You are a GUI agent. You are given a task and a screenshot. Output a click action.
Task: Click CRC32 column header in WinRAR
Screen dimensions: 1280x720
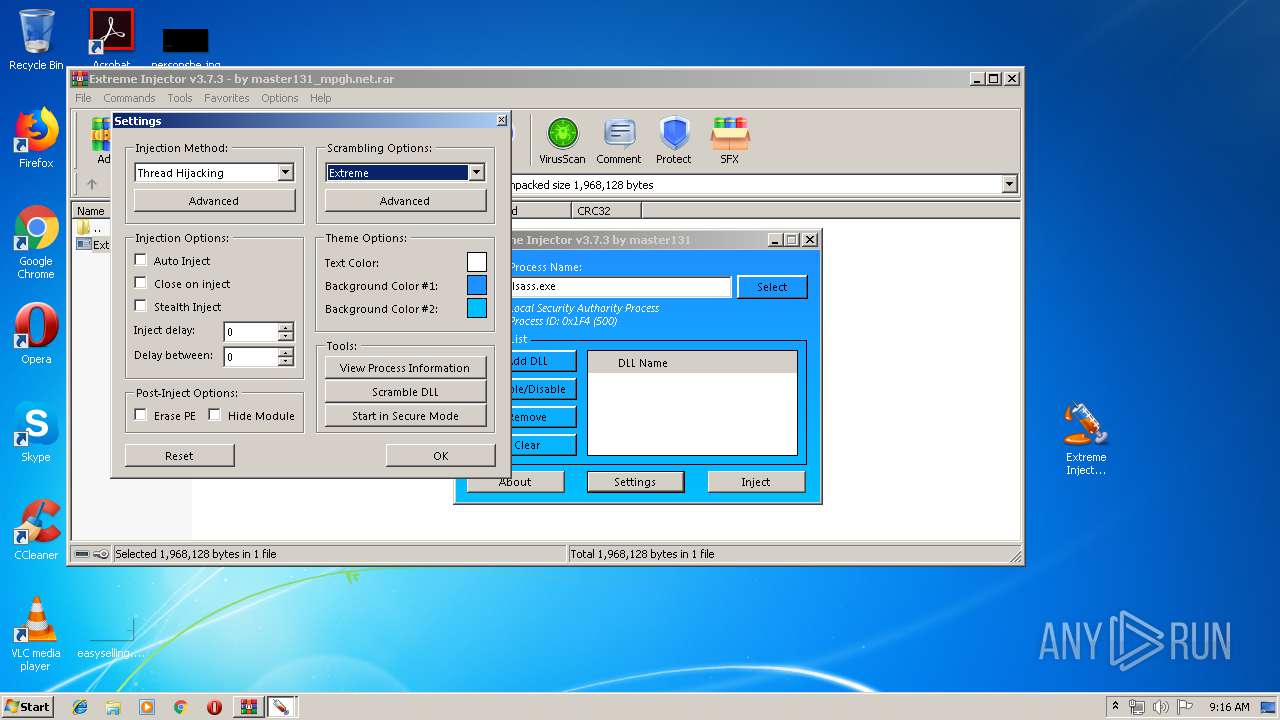tap(607, 211)
